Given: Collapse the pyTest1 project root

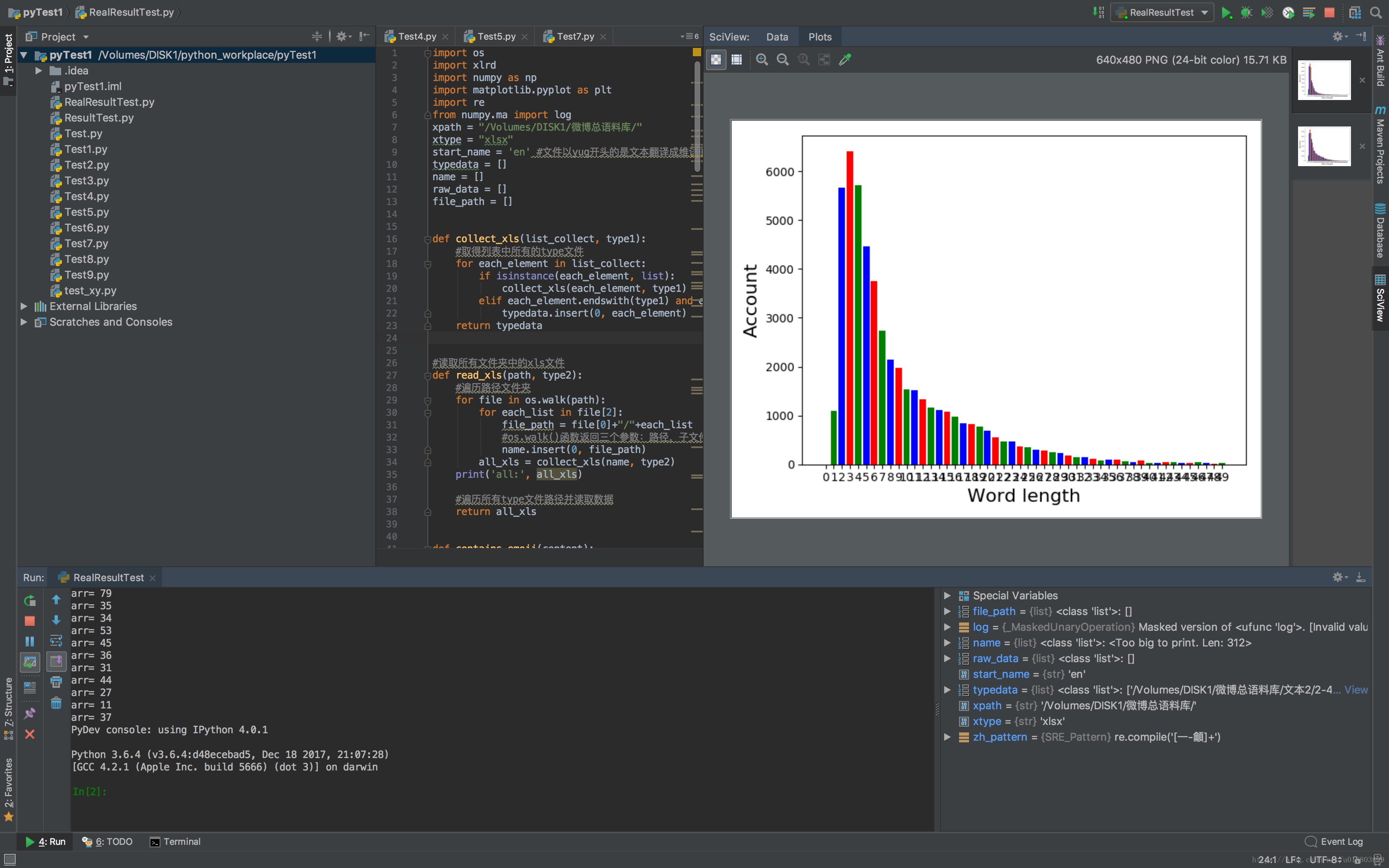Looking at the screenshot, I should pos(24,55).
